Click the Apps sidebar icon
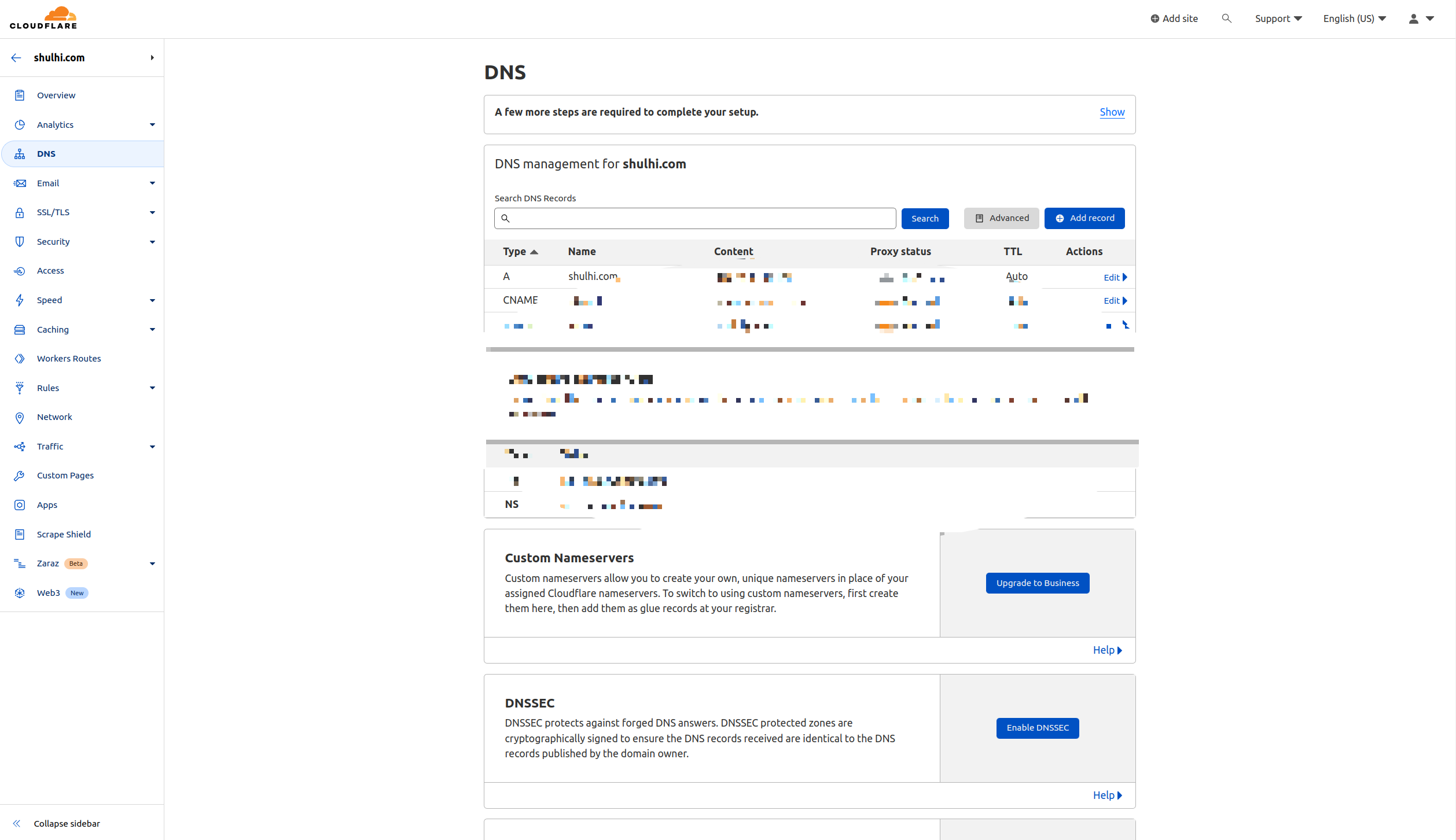1456x840 pixels. 20,505
